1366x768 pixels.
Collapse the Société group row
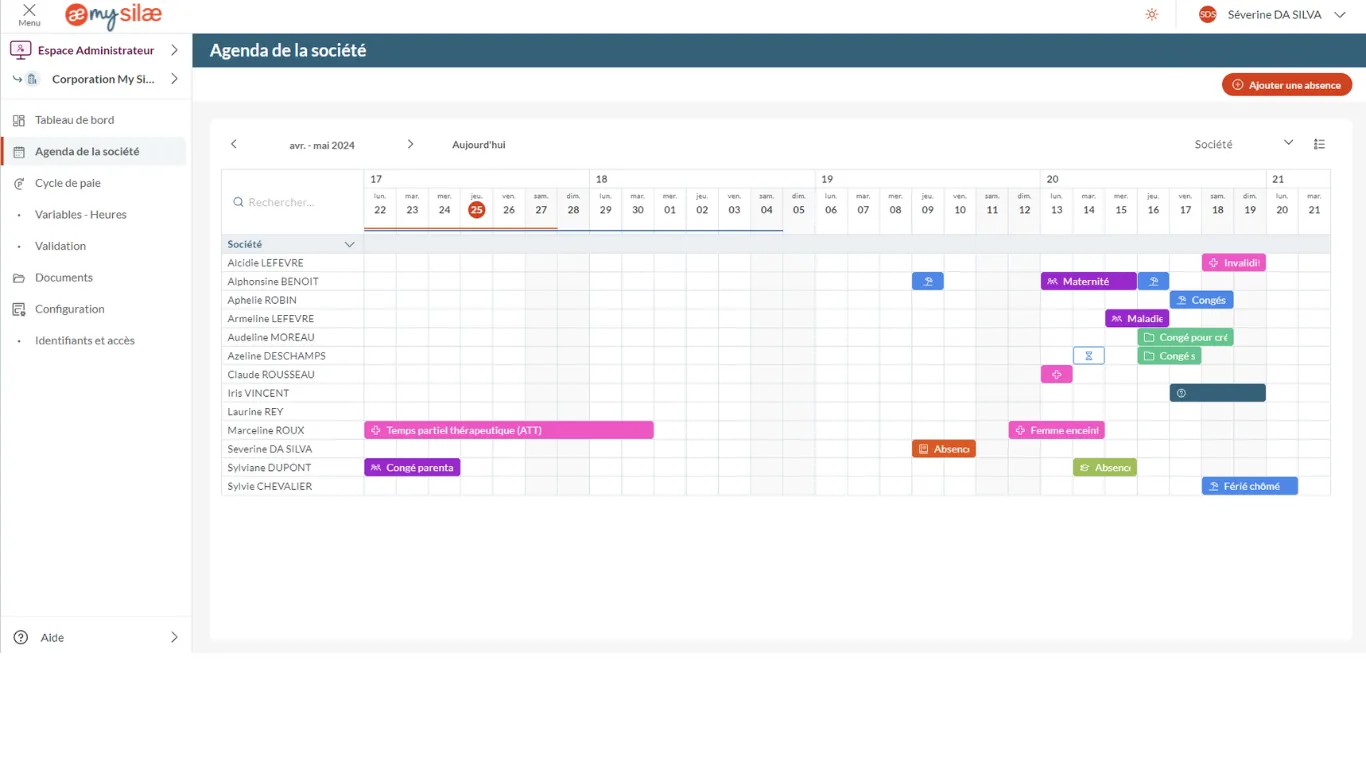click(350, 244)
